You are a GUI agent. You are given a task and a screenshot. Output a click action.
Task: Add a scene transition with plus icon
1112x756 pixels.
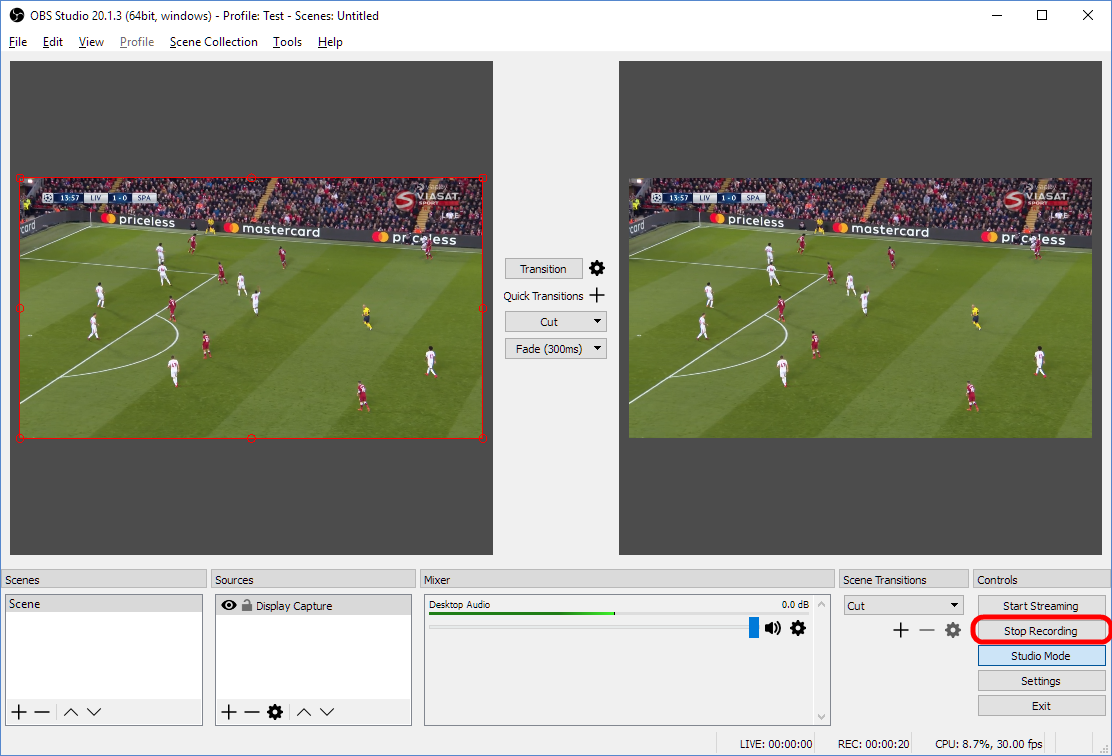pyautogui.click(x=900, y=630)
